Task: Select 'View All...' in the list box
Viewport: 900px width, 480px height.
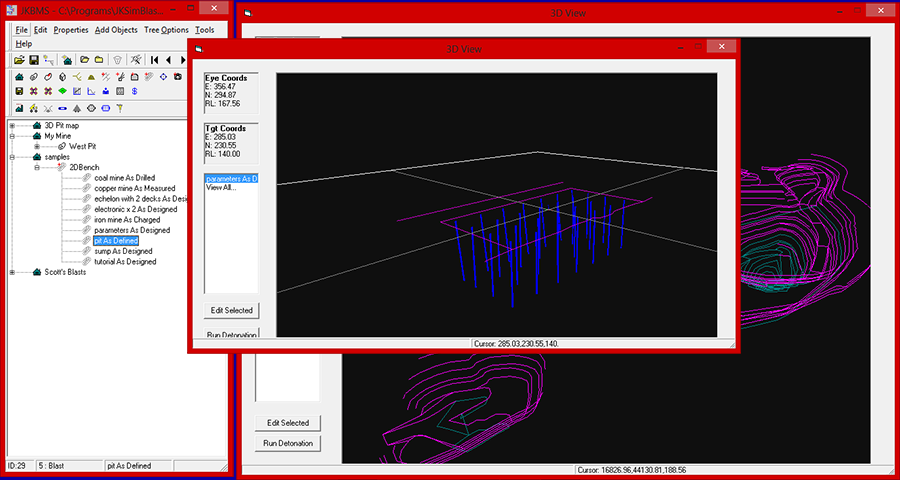Action: click(221, 187)
